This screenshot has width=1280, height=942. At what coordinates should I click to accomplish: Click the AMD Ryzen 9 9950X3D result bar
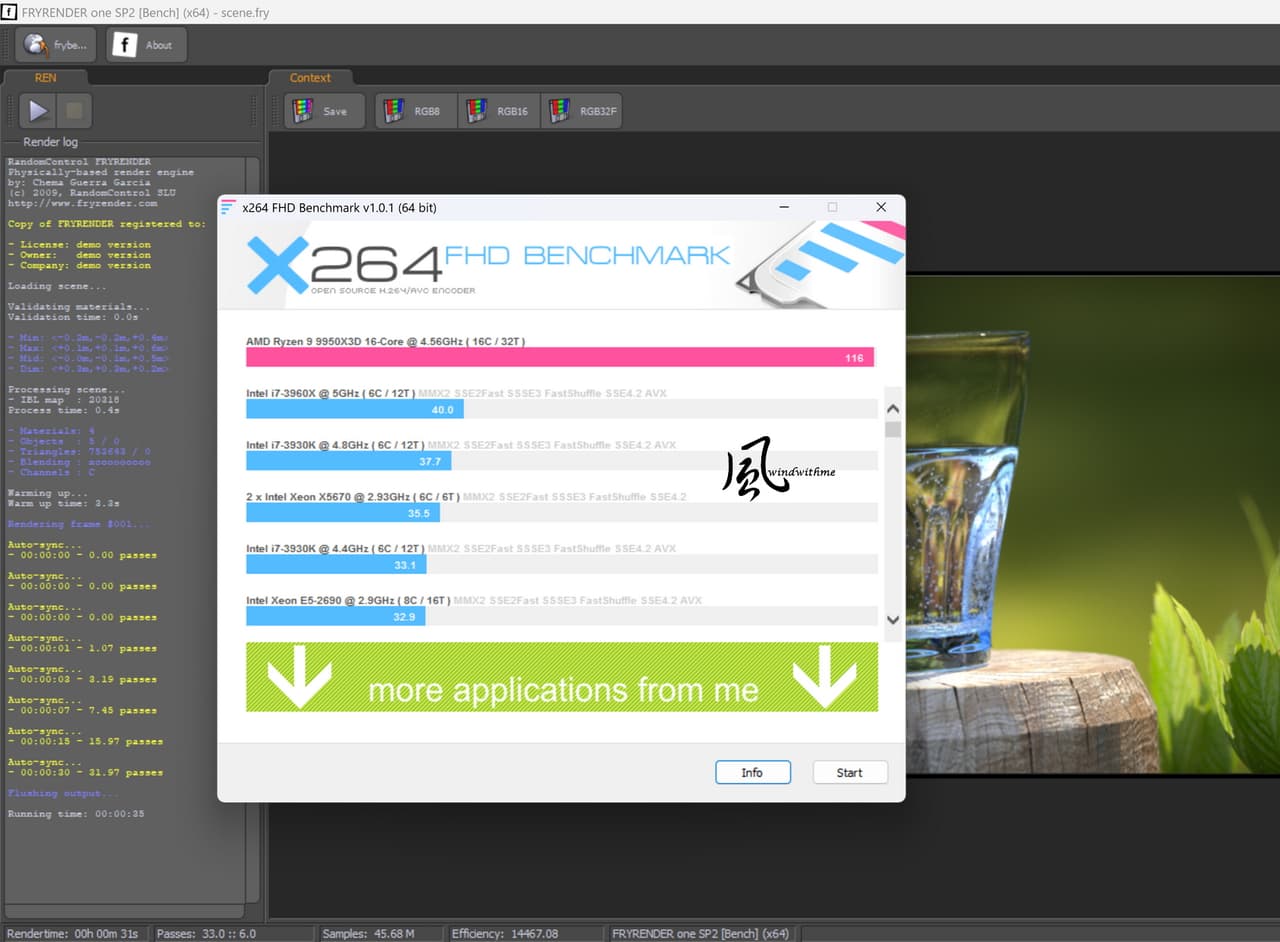pos(560,357)
